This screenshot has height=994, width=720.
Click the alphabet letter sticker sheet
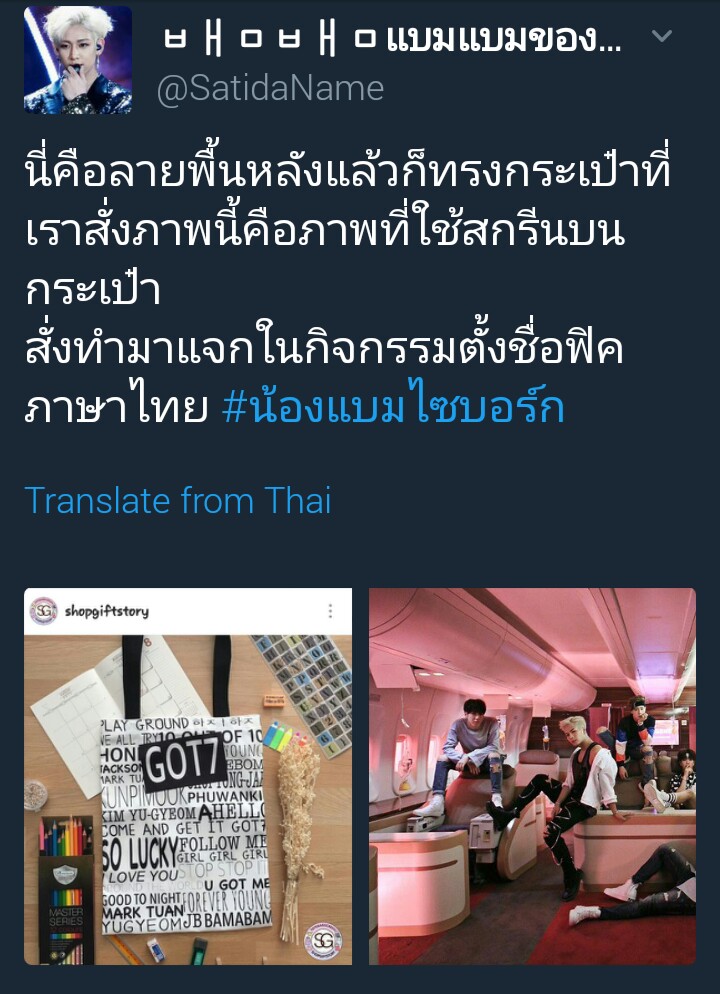(305, 694)
